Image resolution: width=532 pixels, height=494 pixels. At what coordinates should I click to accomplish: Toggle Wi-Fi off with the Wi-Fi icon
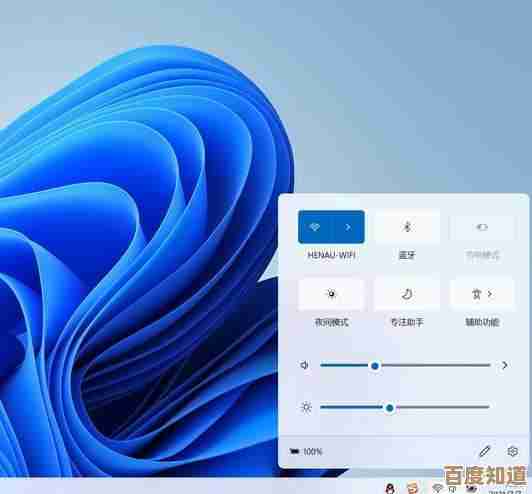(x=315, y=227)
